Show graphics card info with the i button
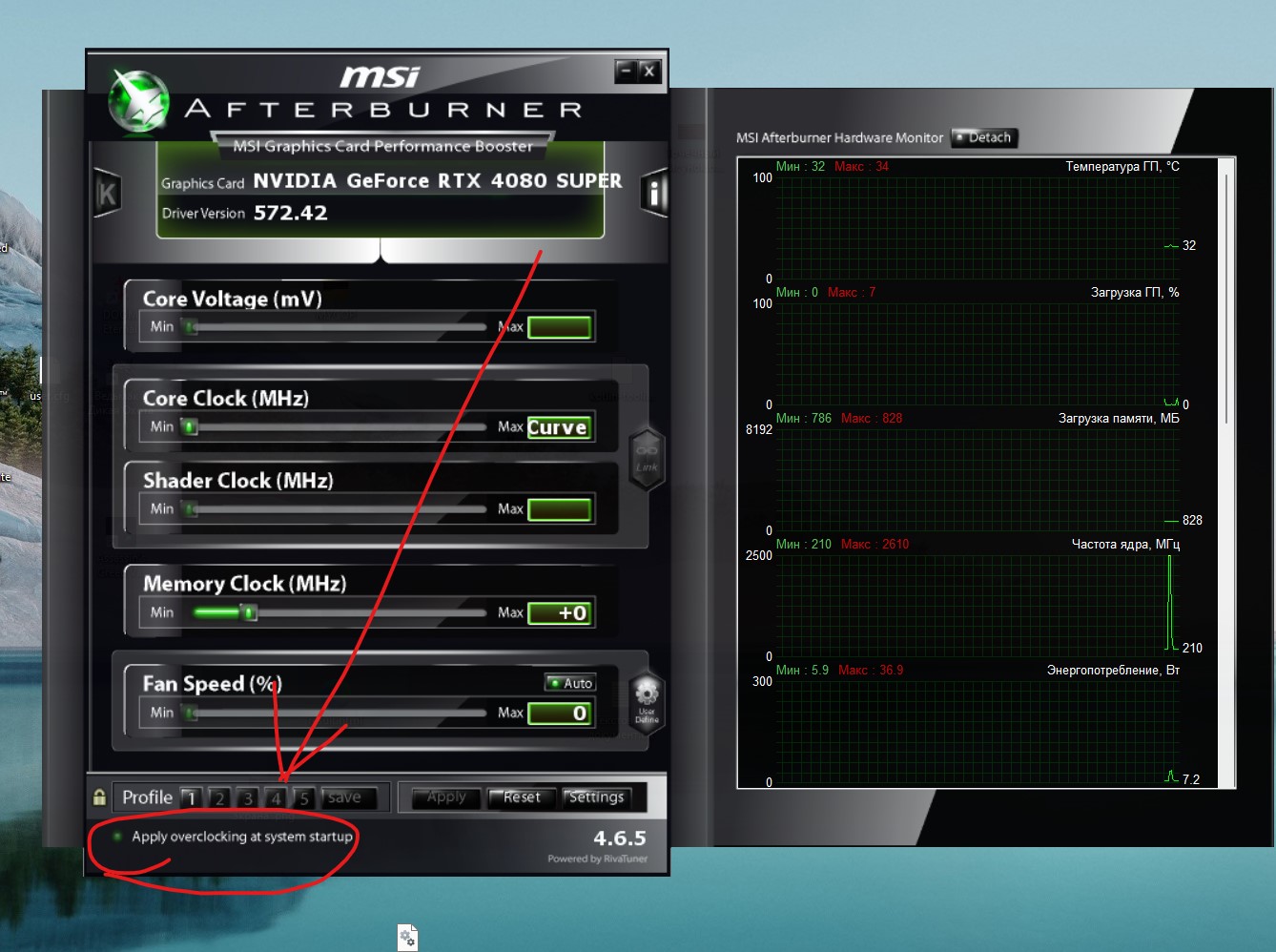The image size is (1276, 952). coord(654,193)
